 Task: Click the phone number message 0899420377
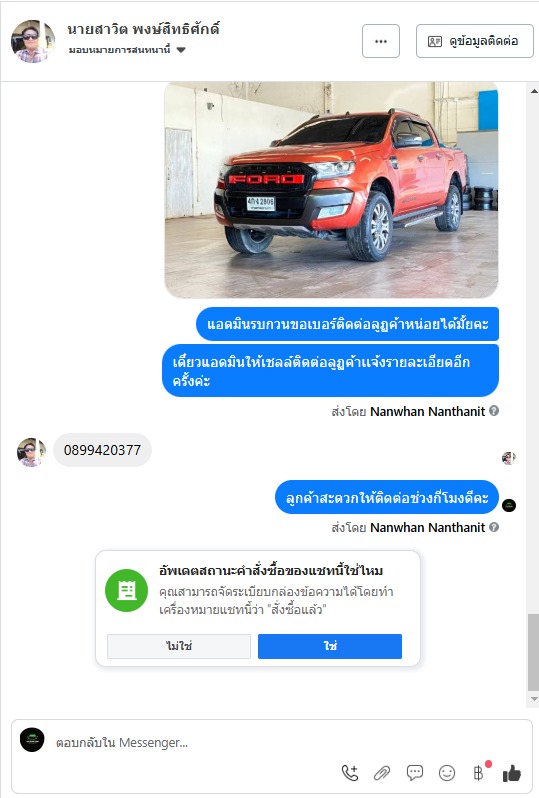102,450
